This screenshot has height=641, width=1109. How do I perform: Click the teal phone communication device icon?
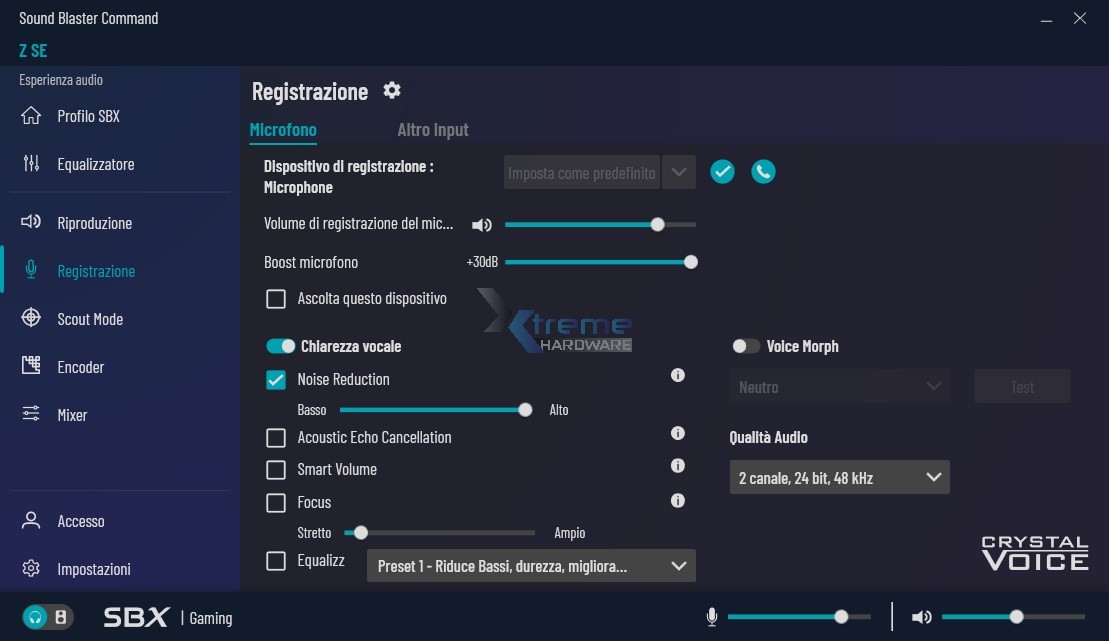coord(763,172)
